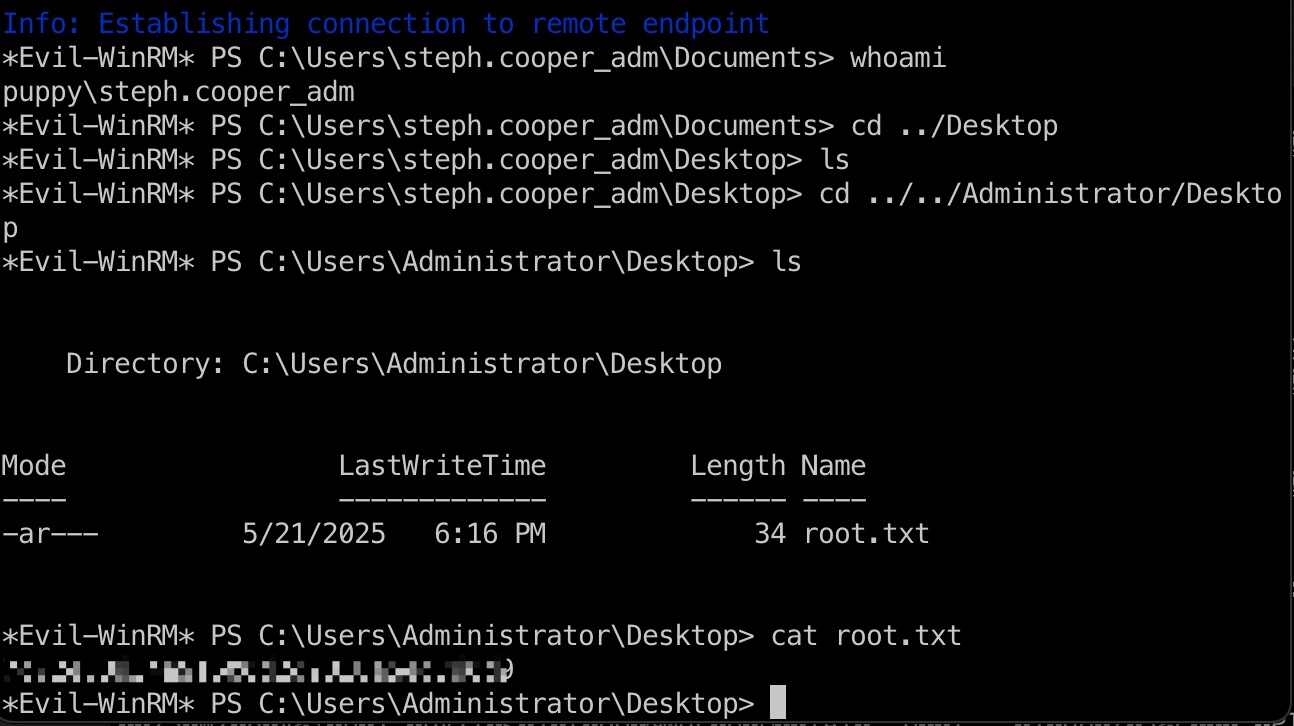Click the 'root.txt' file name in listing

[x=866, y=534]
